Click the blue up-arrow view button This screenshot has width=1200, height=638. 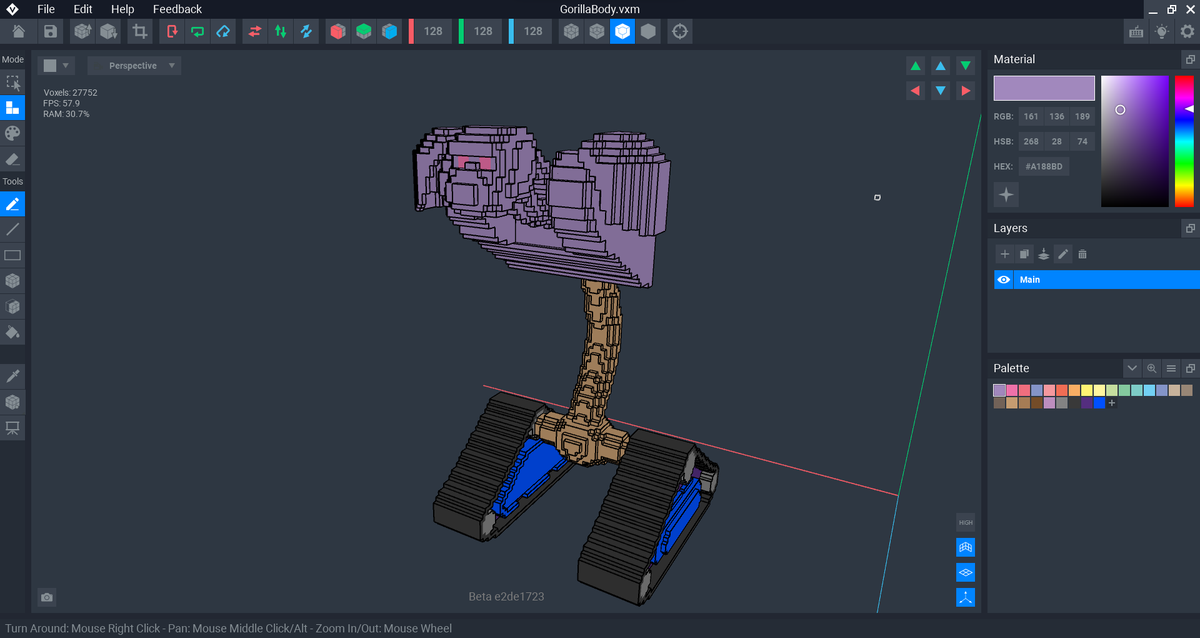940,66
